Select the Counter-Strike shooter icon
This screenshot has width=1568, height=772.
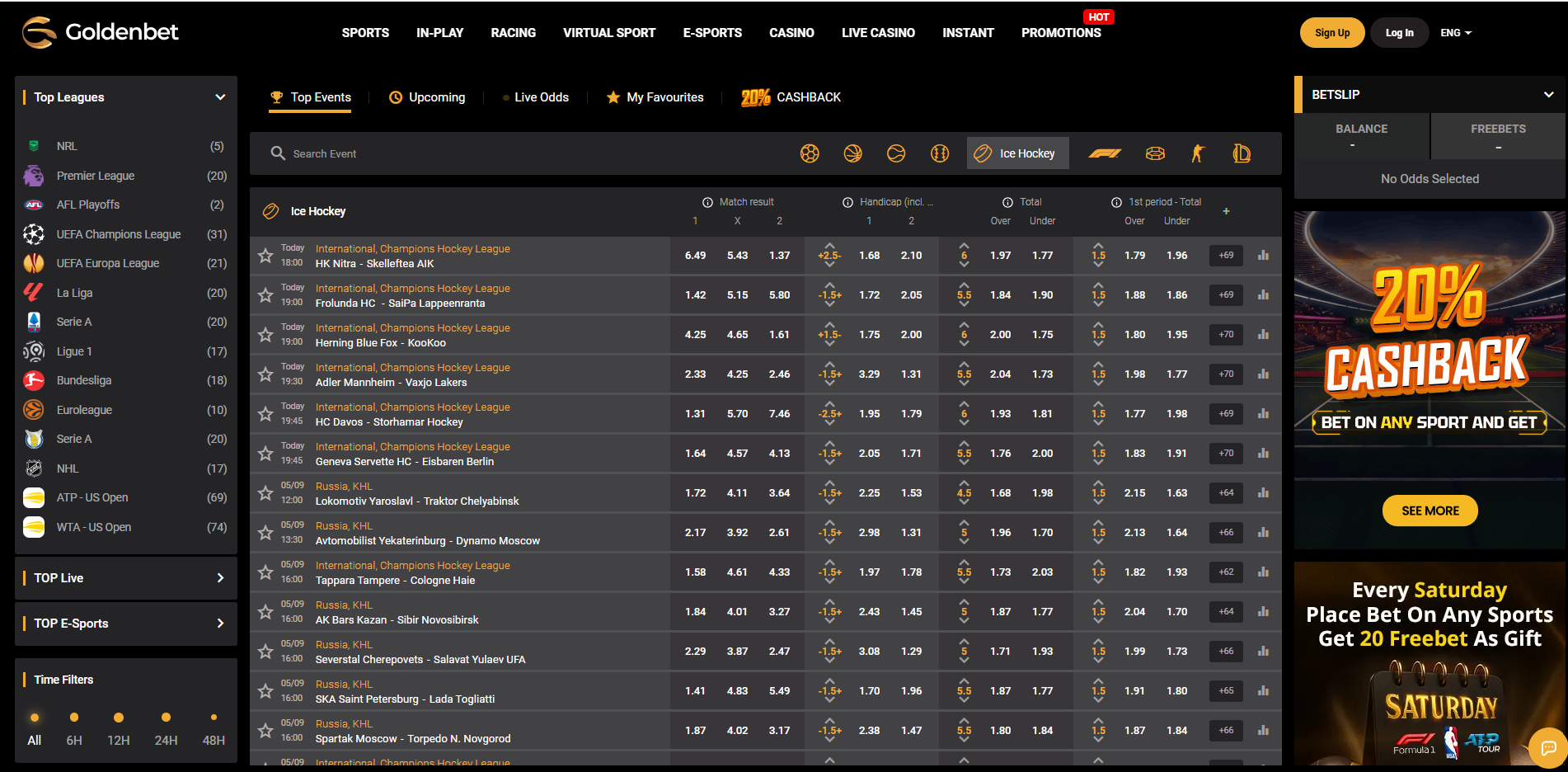1198,153
